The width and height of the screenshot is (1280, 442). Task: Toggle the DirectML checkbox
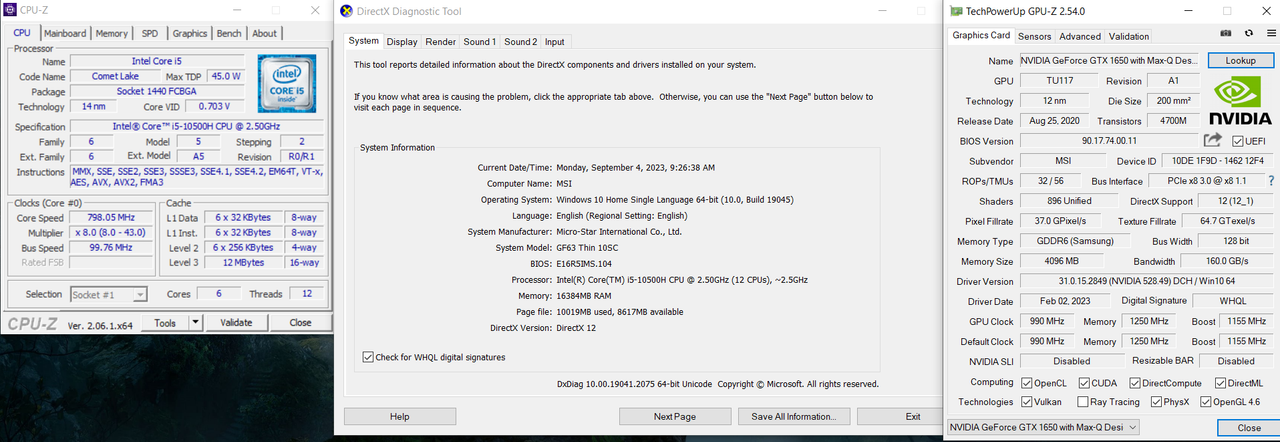click(x=1220, y=383)
